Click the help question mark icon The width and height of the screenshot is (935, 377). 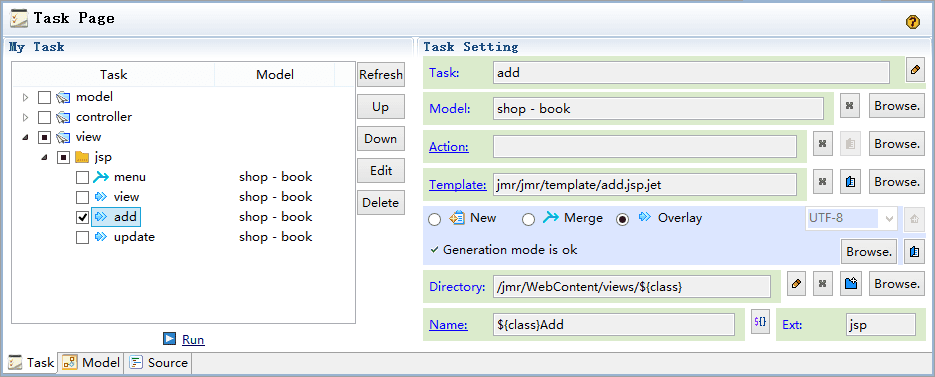click(912, 22)
